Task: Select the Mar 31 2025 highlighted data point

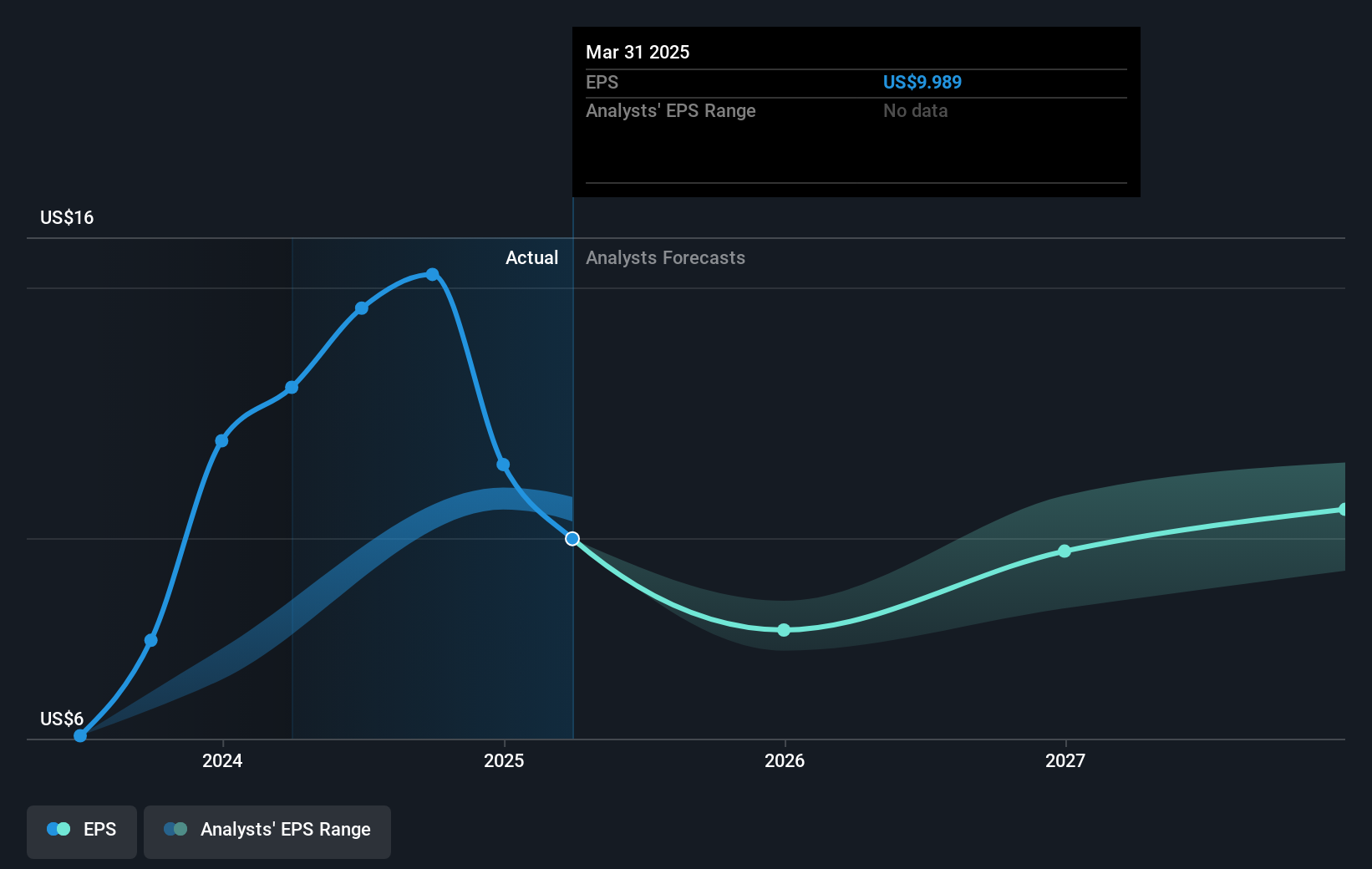Action: point(572,539)
